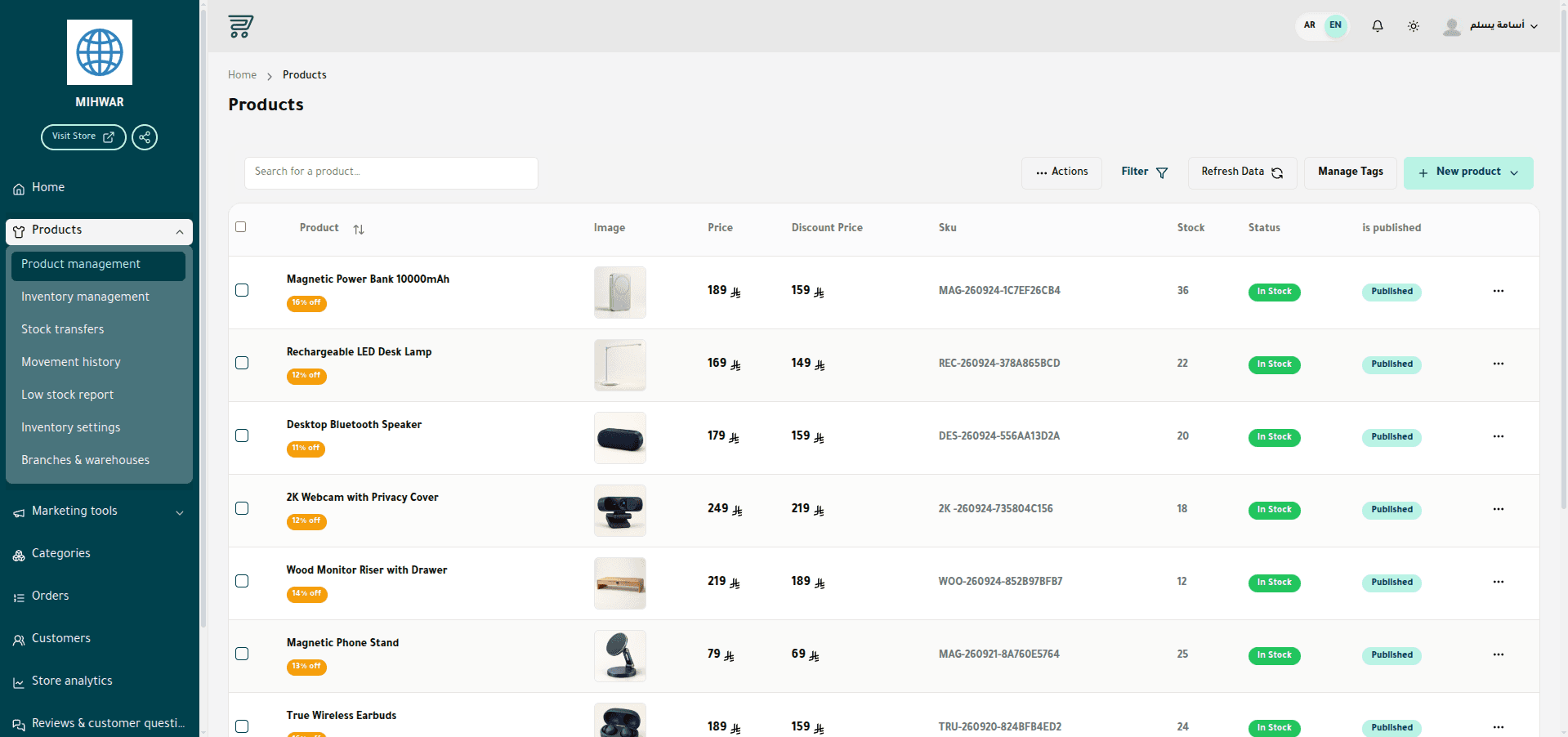
Task: Click the Magnetic Power Bank thumbnail
Action: point(620,293)
